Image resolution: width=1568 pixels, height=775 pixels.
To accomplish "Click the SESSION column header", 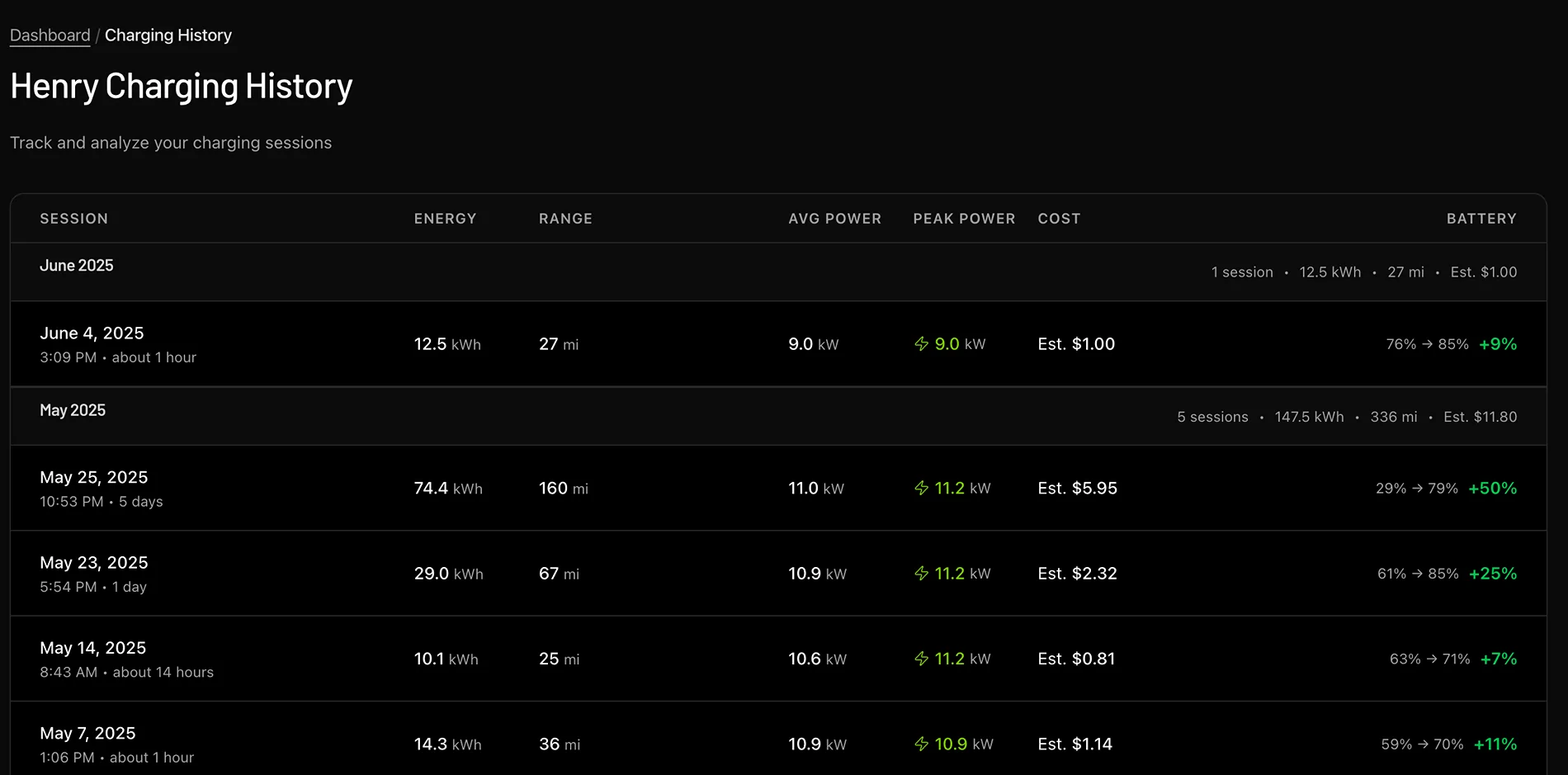I will 74,219.
